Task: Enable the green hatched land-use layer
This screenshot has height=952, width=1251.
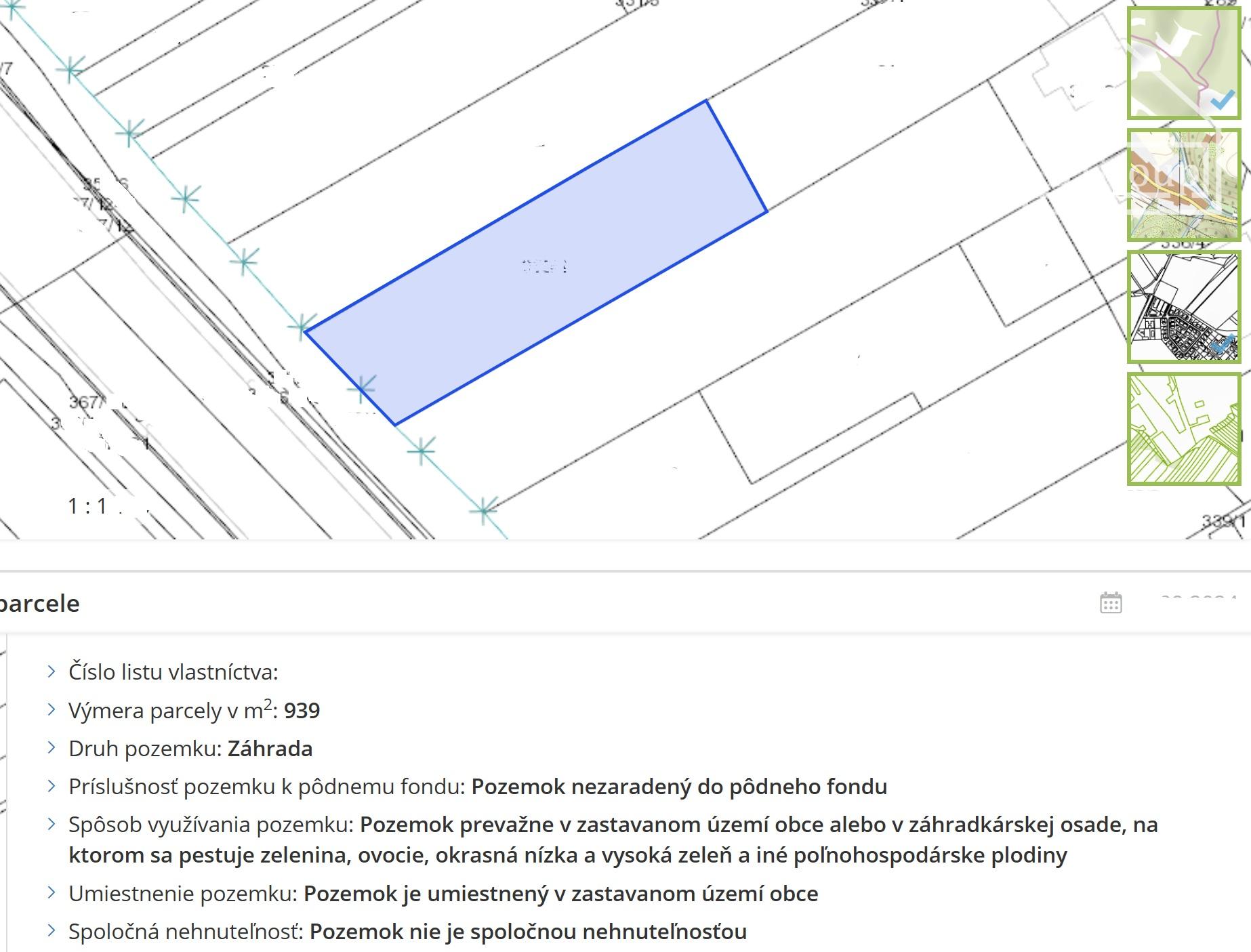Action: click(1183, 428)
